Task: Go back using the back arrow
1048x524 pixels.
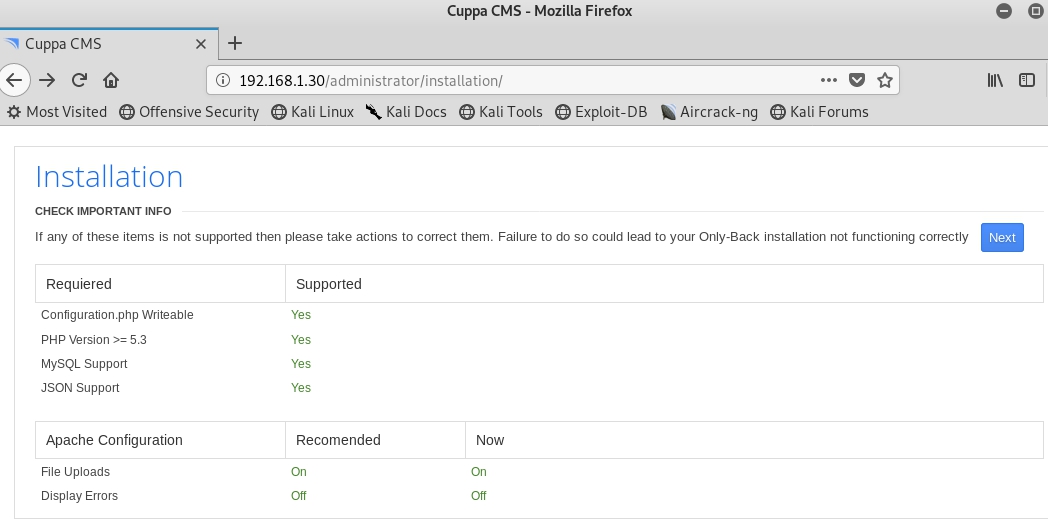Action: click(14, 80)
